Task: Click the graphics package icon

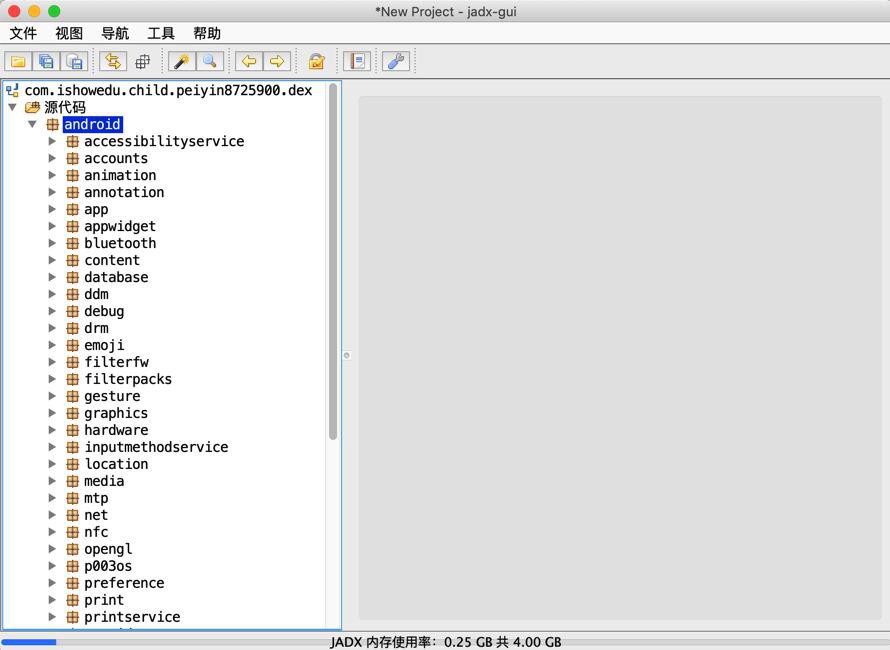Action: point(73,413)
